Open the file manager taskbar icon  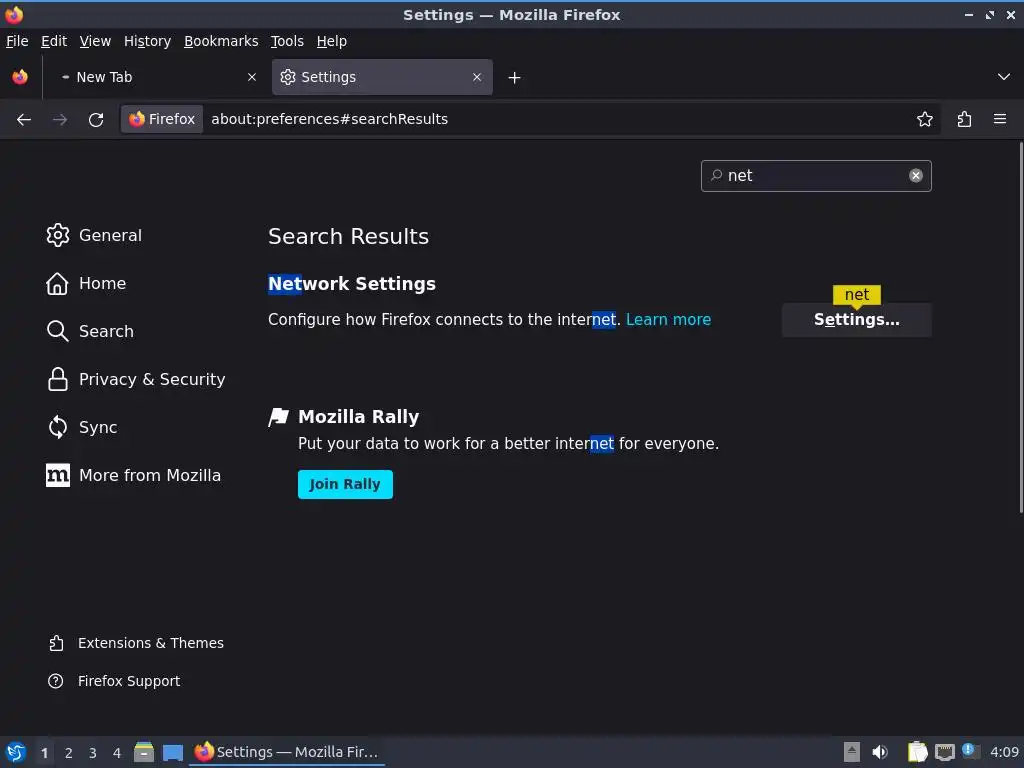[144, 752]
